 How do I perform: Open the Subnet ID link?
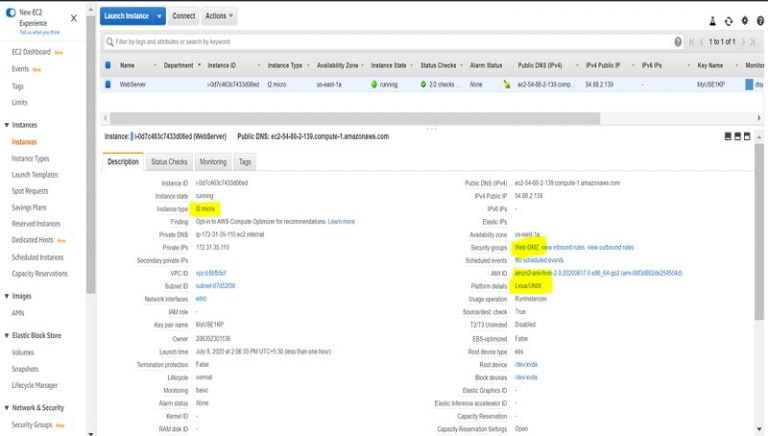tap(216, 286)
